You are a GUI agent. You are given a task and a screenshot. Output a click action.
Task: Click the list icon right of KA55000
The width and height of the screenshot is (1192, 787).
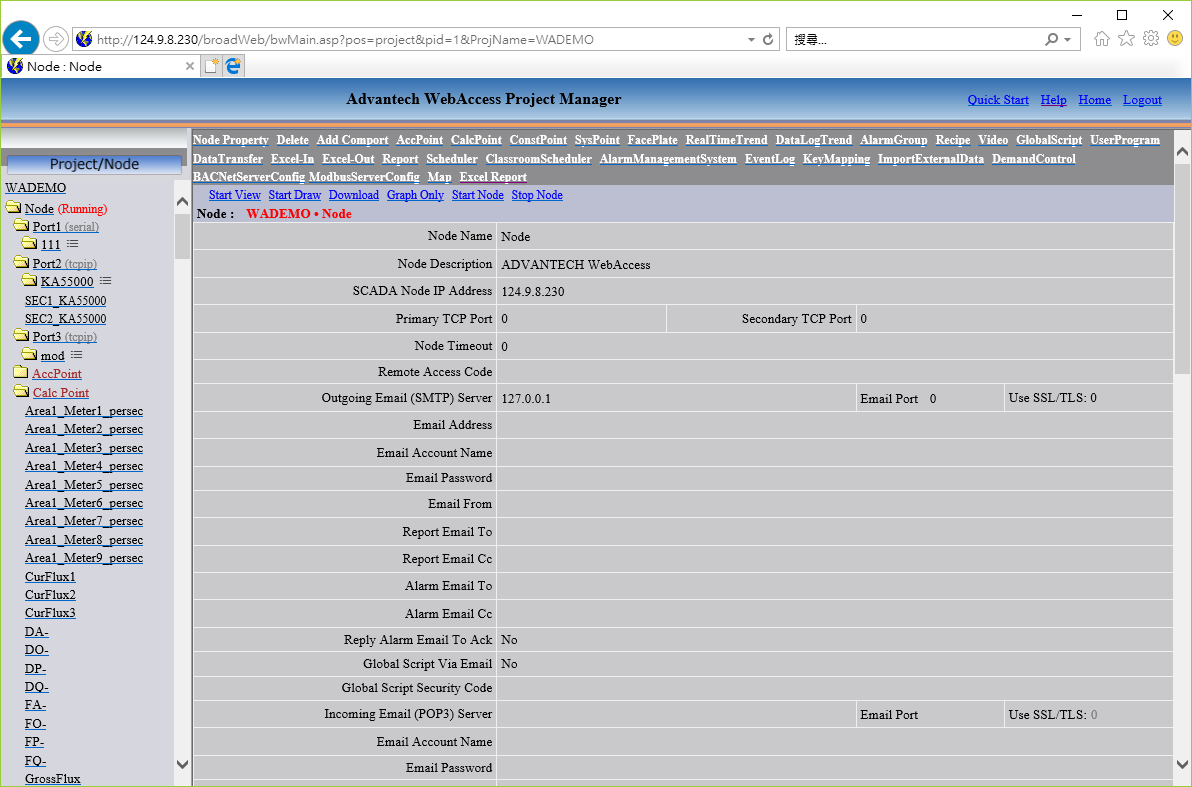106,281
